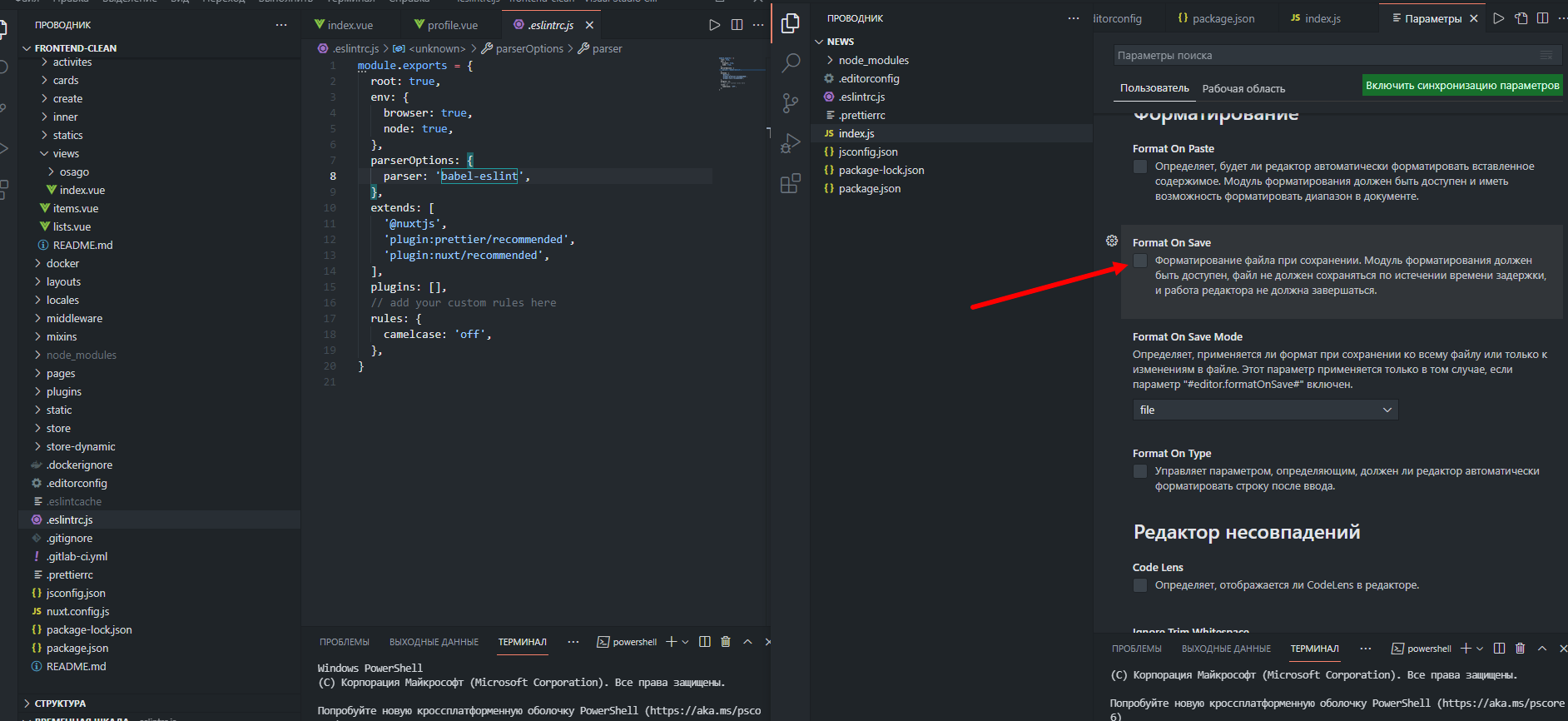The height and width of the screenshot is (721, 1568).
Task: Click parserOptions in breadcrumb path
Action: pos(529,48)
